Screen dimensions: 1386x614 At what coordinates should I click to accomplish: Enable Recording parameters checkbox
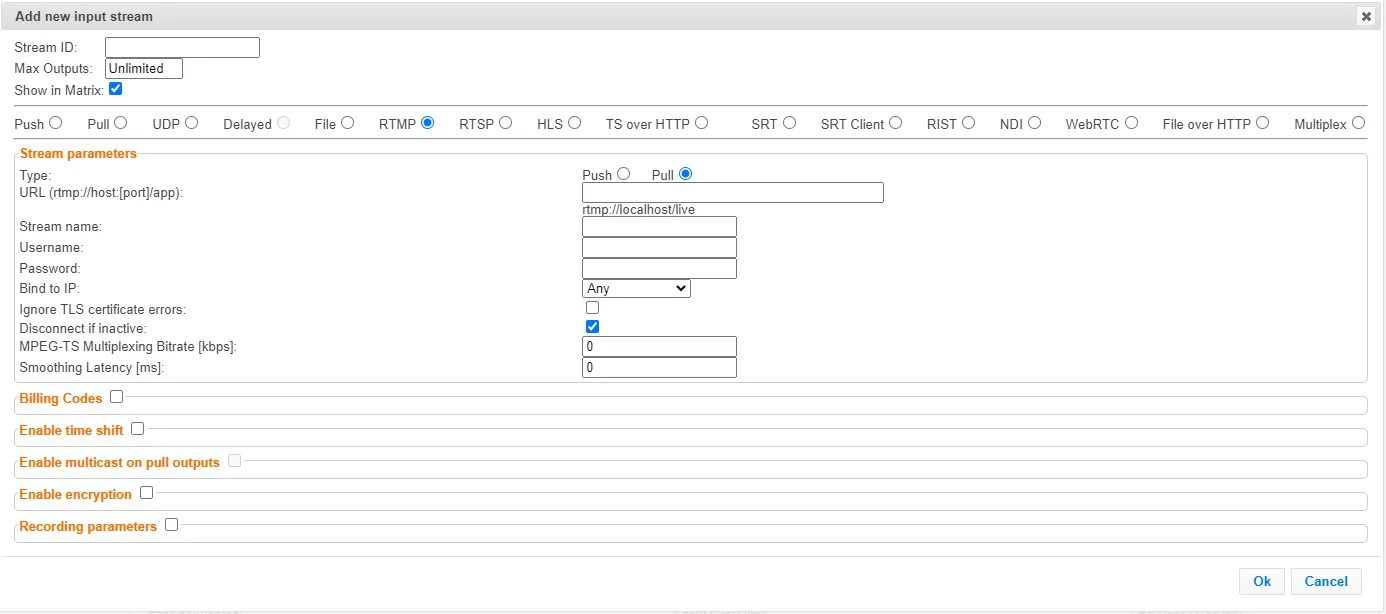(x=171, y=524)
